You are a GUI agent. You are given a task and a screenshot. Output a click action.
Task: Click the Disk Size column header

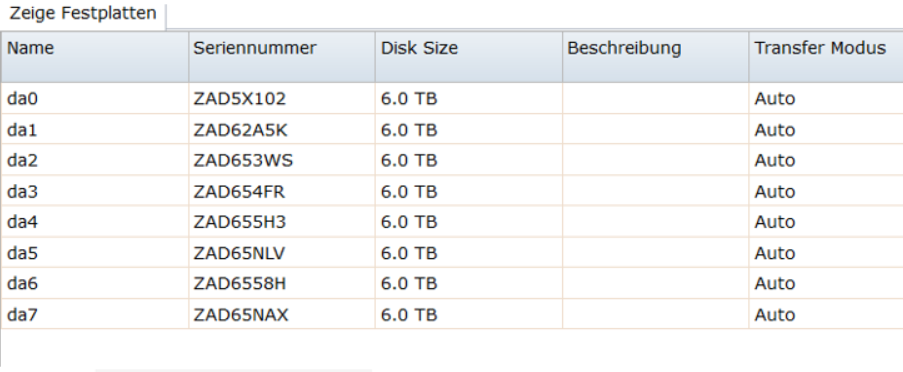[x=469, y=56]
